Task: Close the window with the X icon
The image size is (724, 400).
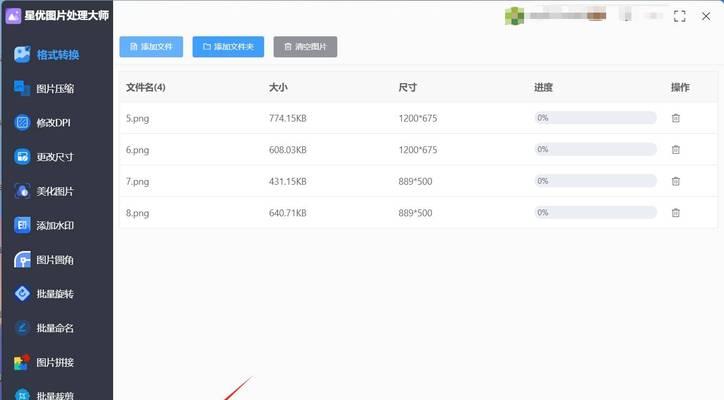Action: click(x=706, y=16)
